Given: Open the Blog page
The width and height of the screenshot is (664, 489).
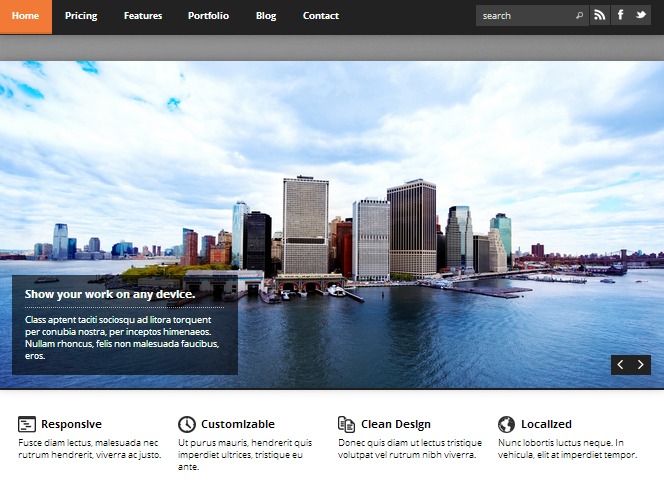Looking at the screenshot, I should point(266,16).
